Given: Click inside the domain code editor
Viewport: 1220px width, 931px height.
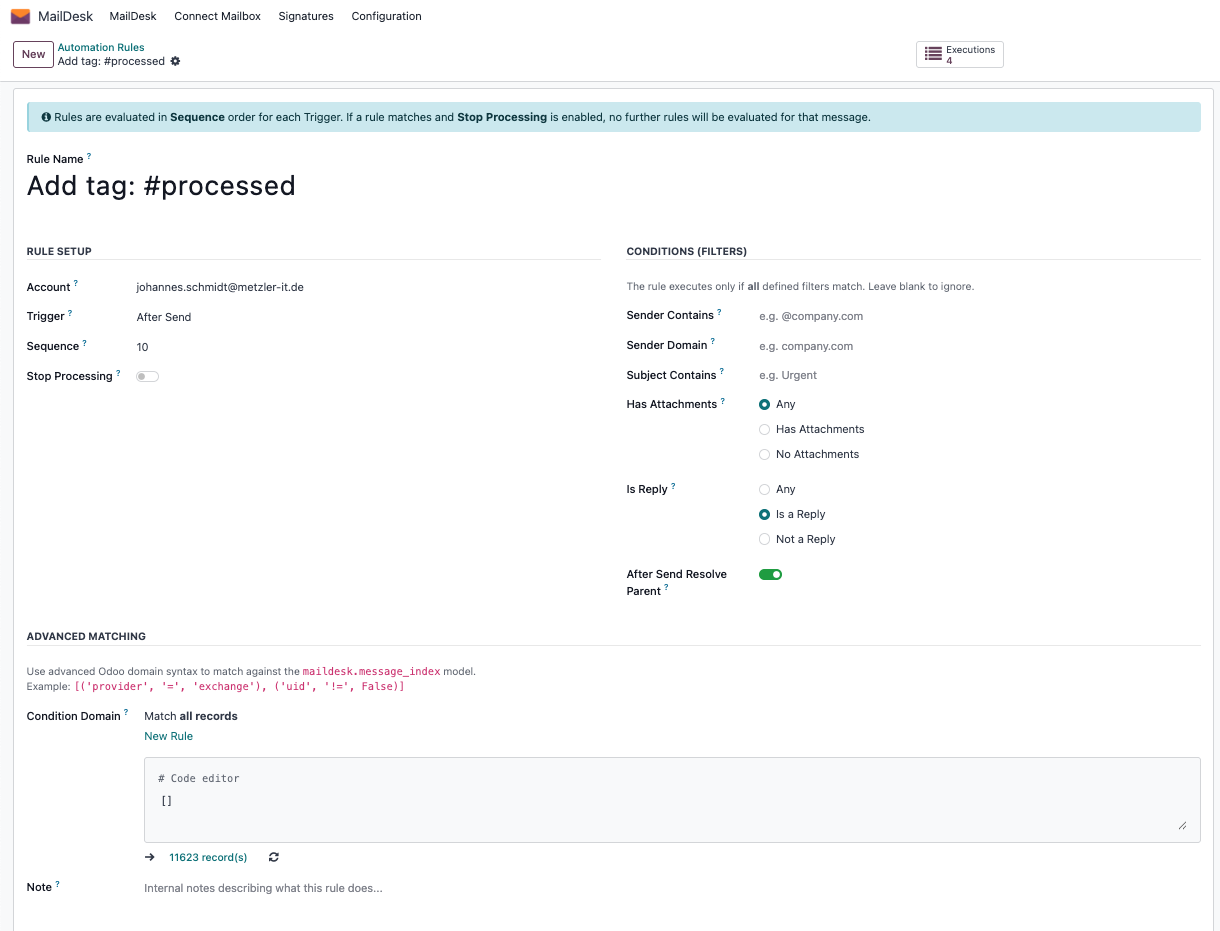Looking at the screenshot, I should [672, 800].
